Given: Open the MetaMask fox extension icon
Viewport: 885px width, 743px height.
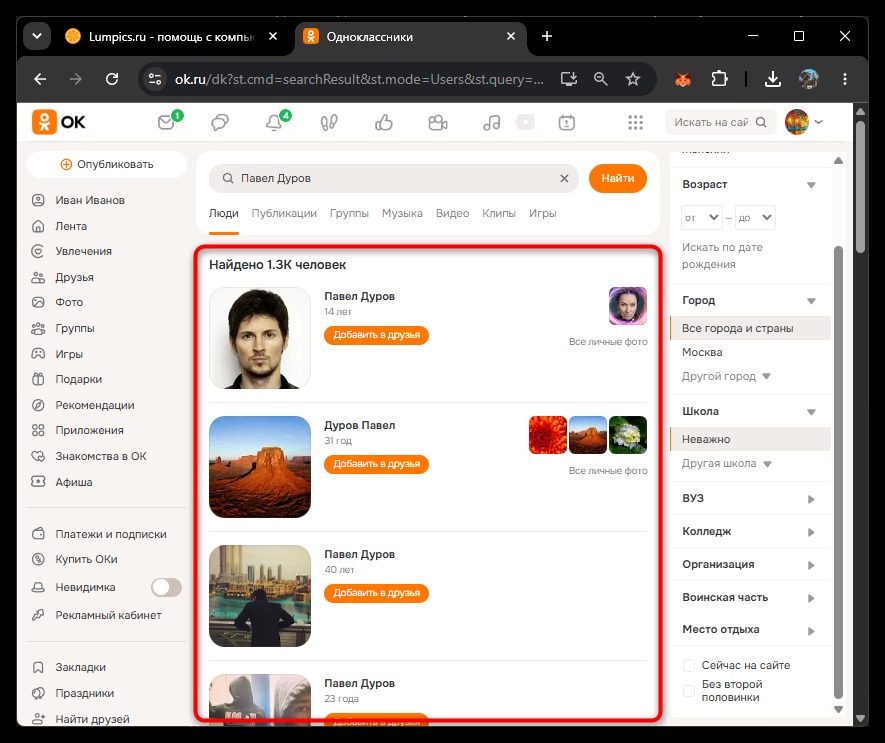Looking at the screenshot, I should [x=683, y=79].
